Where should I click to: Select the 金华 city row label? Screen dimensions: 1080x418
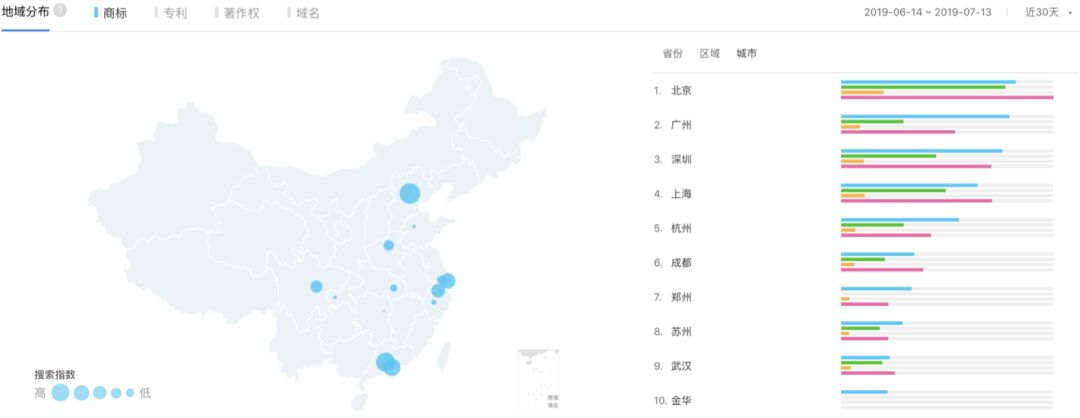(x=681, y=400)
